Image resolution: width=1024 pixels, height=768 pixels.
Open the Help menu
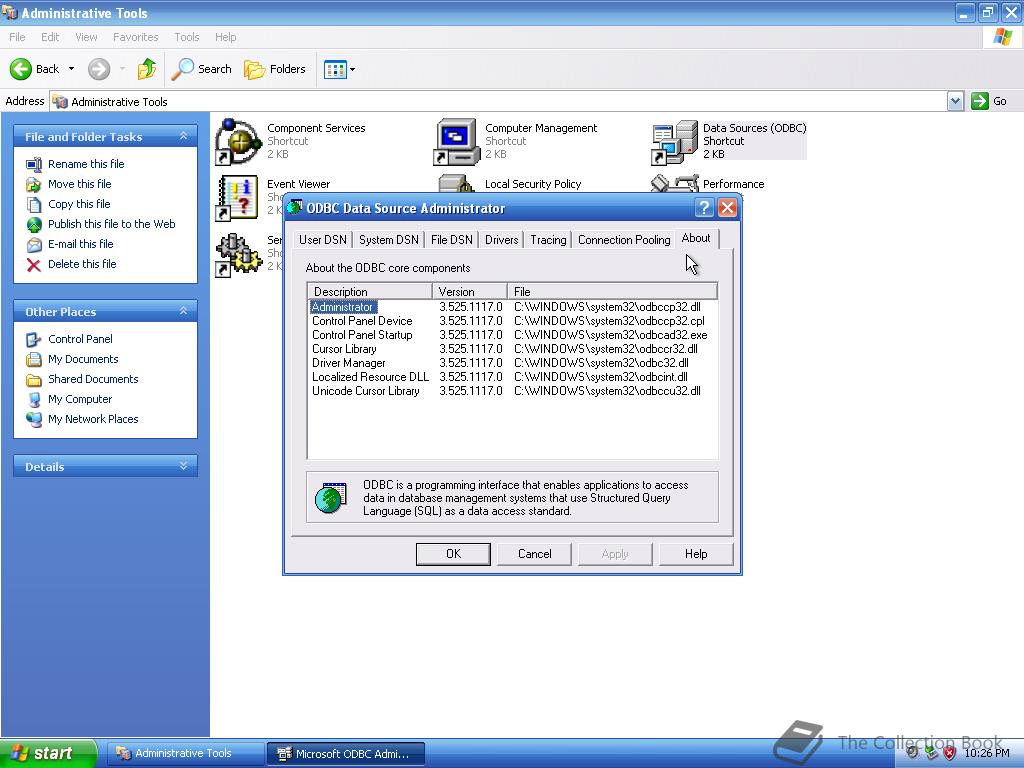(x=225, y=37)
